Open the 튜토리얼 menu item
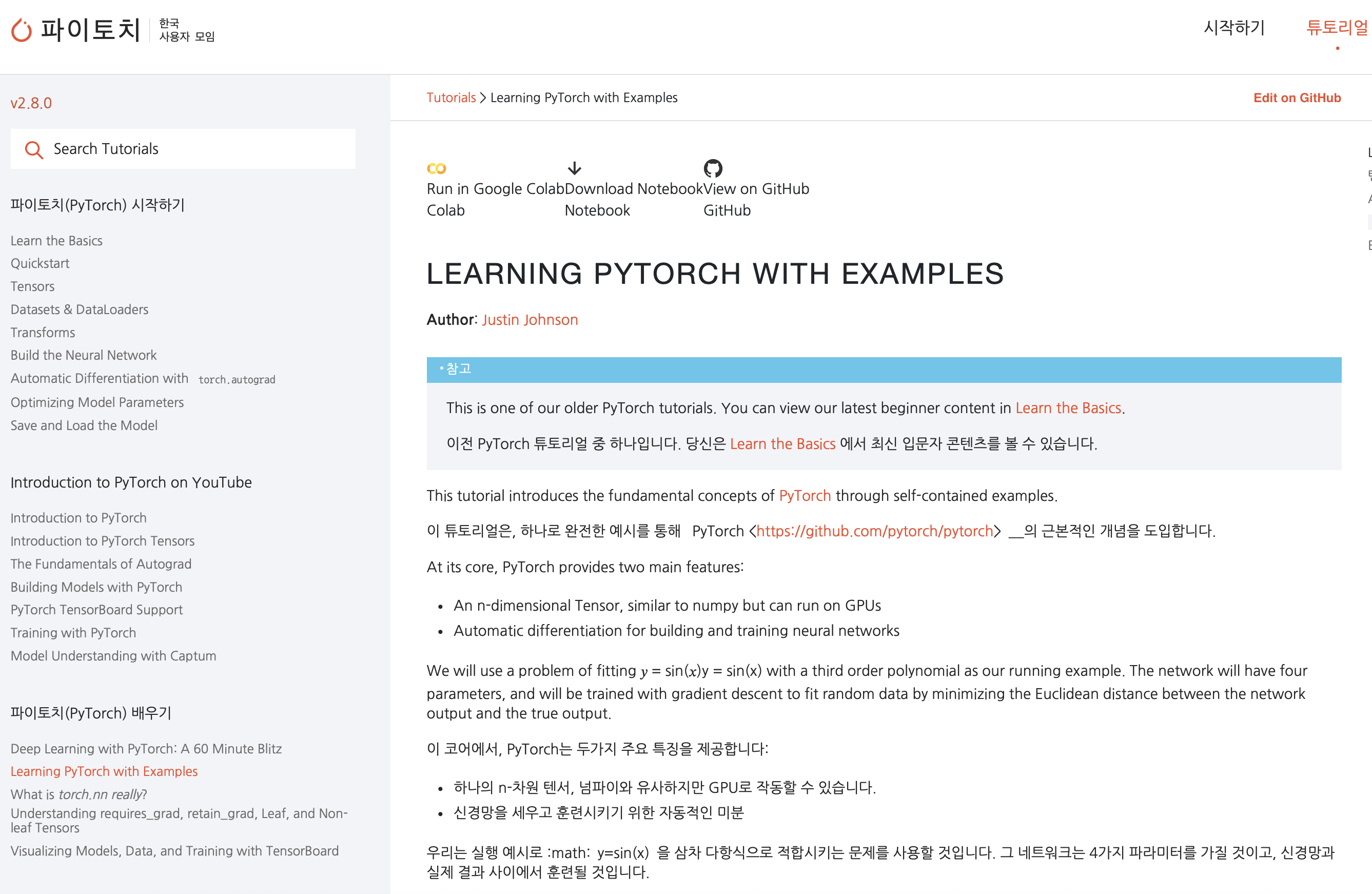 coord(1336,27)
